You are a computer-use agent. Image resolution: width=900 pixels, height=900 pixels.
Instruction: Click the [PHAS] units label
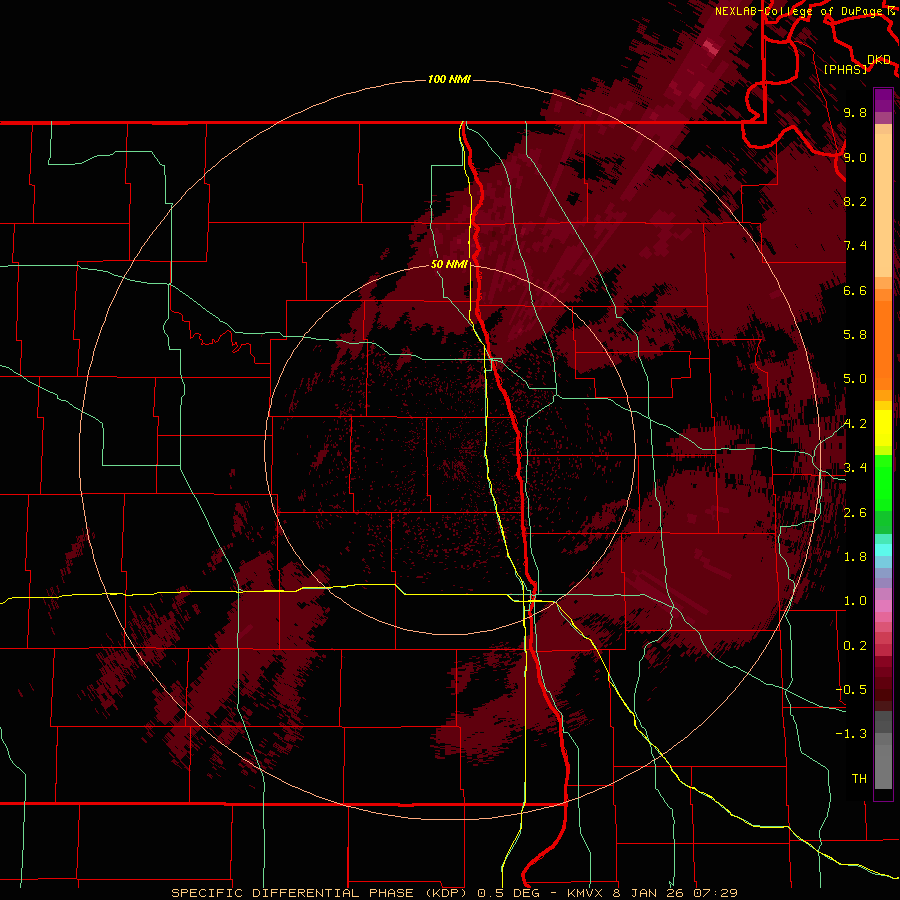pyautogui.click(x=845, y=69)
